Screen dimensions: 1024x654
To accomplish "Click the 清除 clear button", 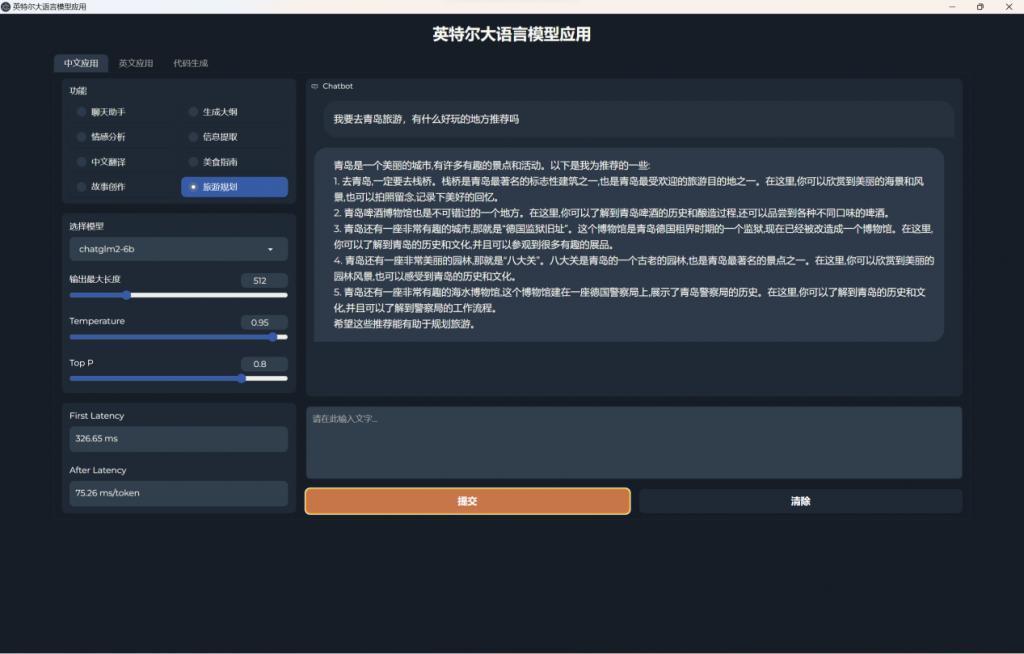I will pos(799,501).
